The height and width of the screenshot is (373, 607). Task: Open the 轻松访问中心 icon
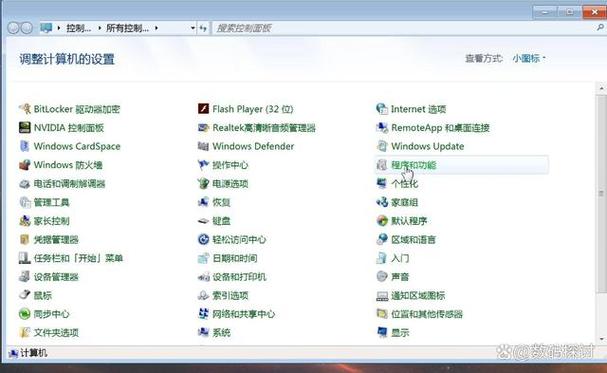click(x=204, y=240)
